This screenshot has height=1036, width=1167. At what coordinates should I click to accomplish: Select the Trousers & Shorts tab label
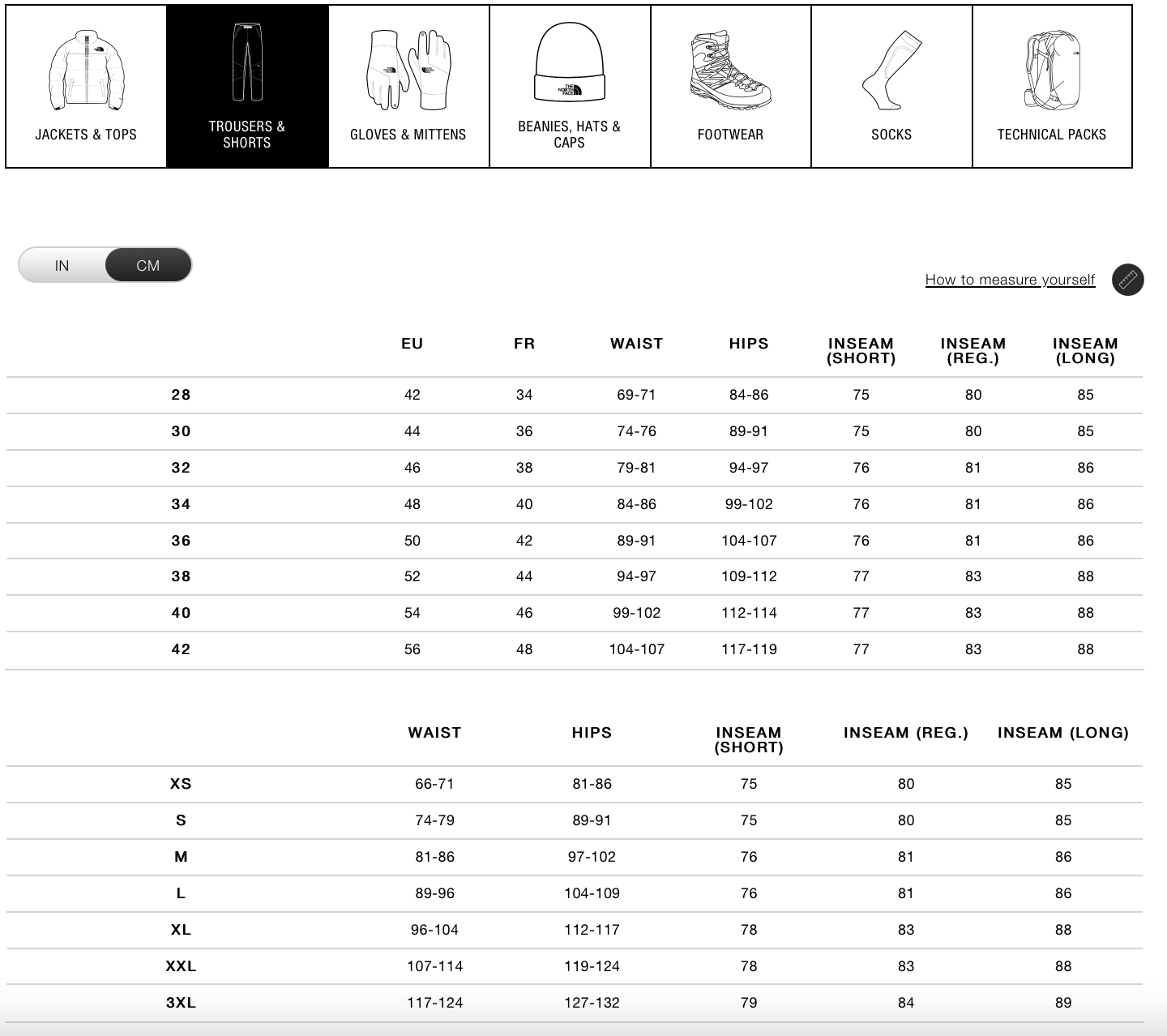[x=247, y=135]
